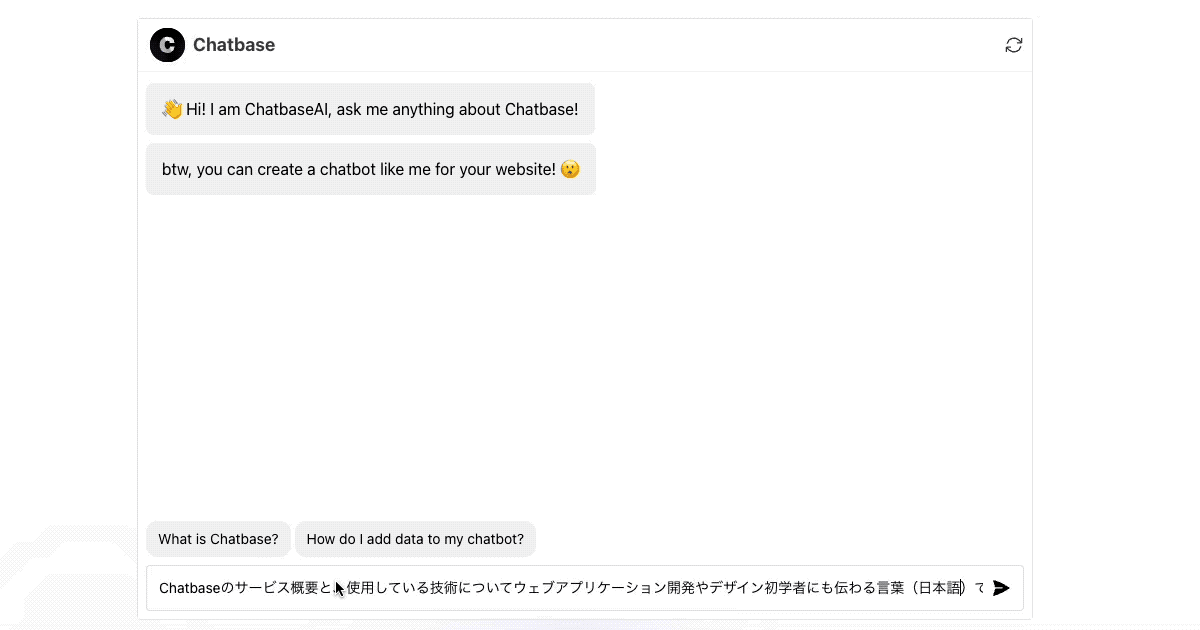Ask the preset question about adding data

pyautogui.click(x=415, y=538)
